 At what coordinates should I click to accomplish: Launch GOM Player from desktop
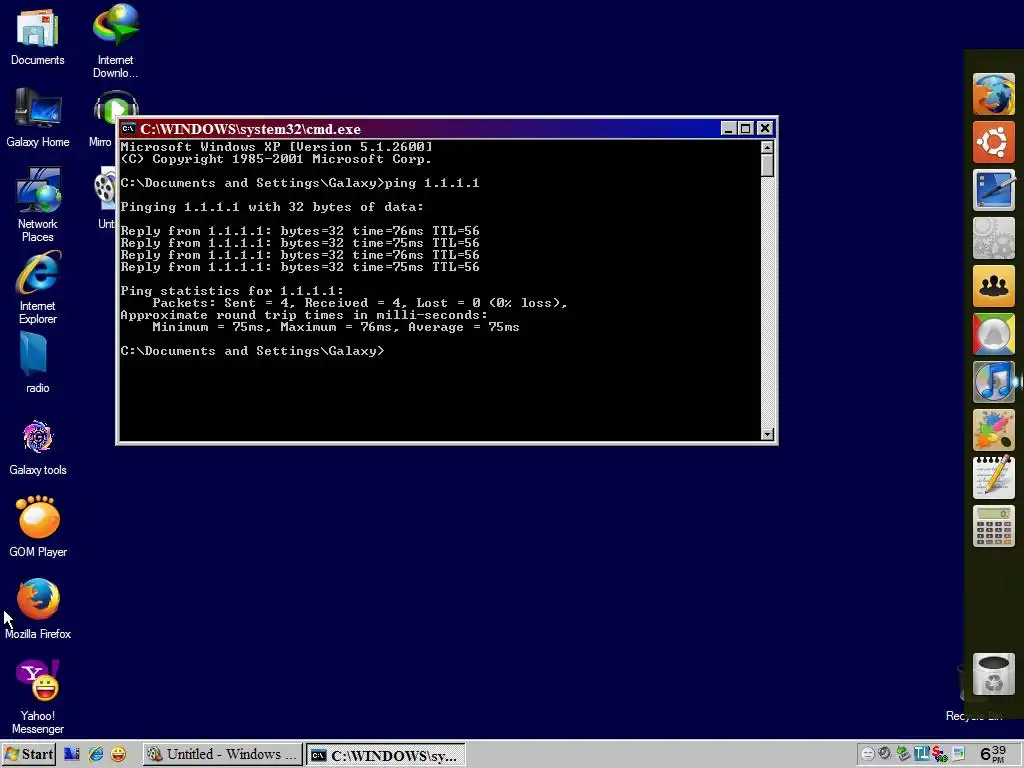(x=38, y=526)
